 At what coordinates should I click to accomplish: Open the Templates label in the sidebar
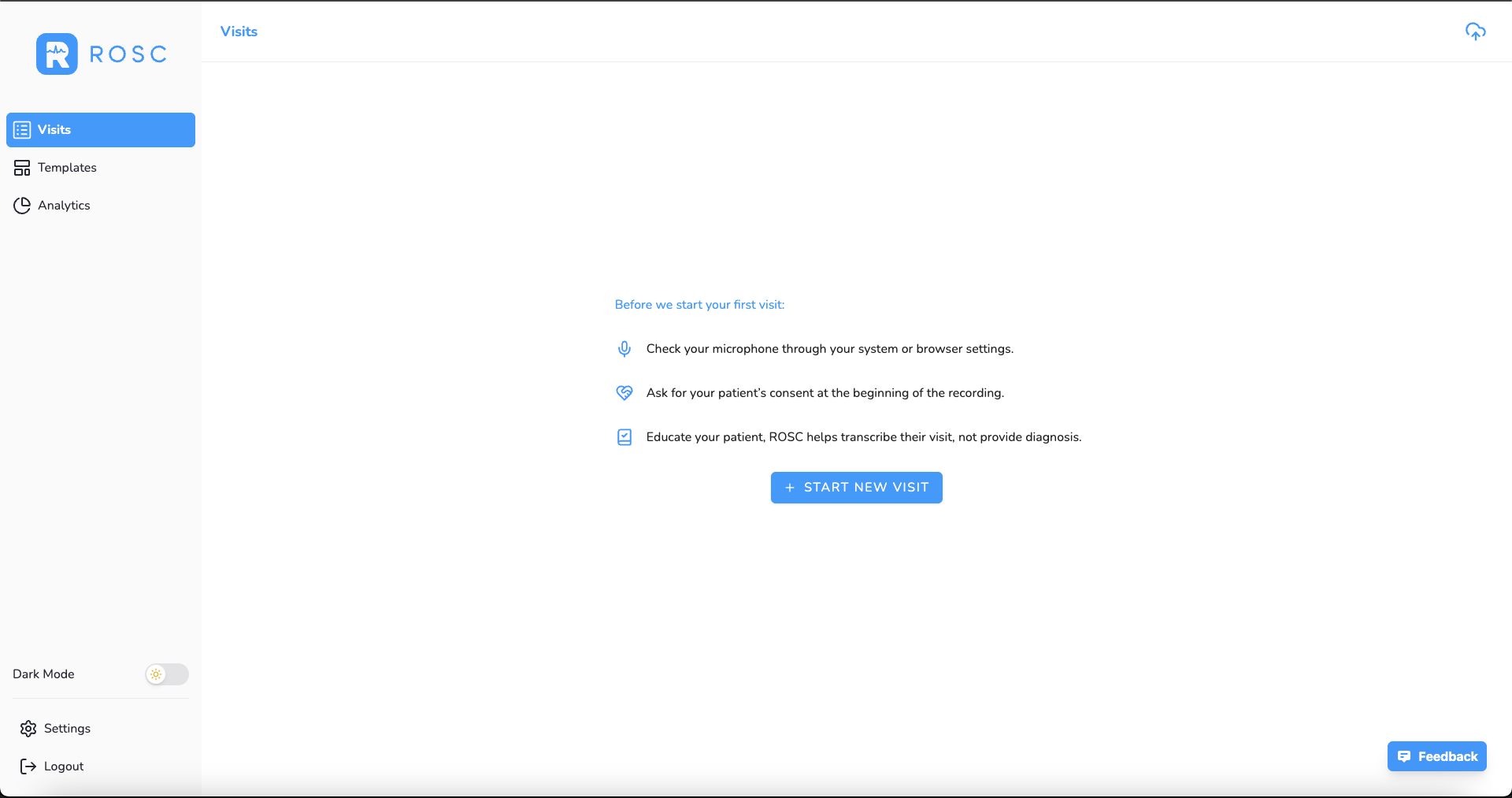pos(67,168)
